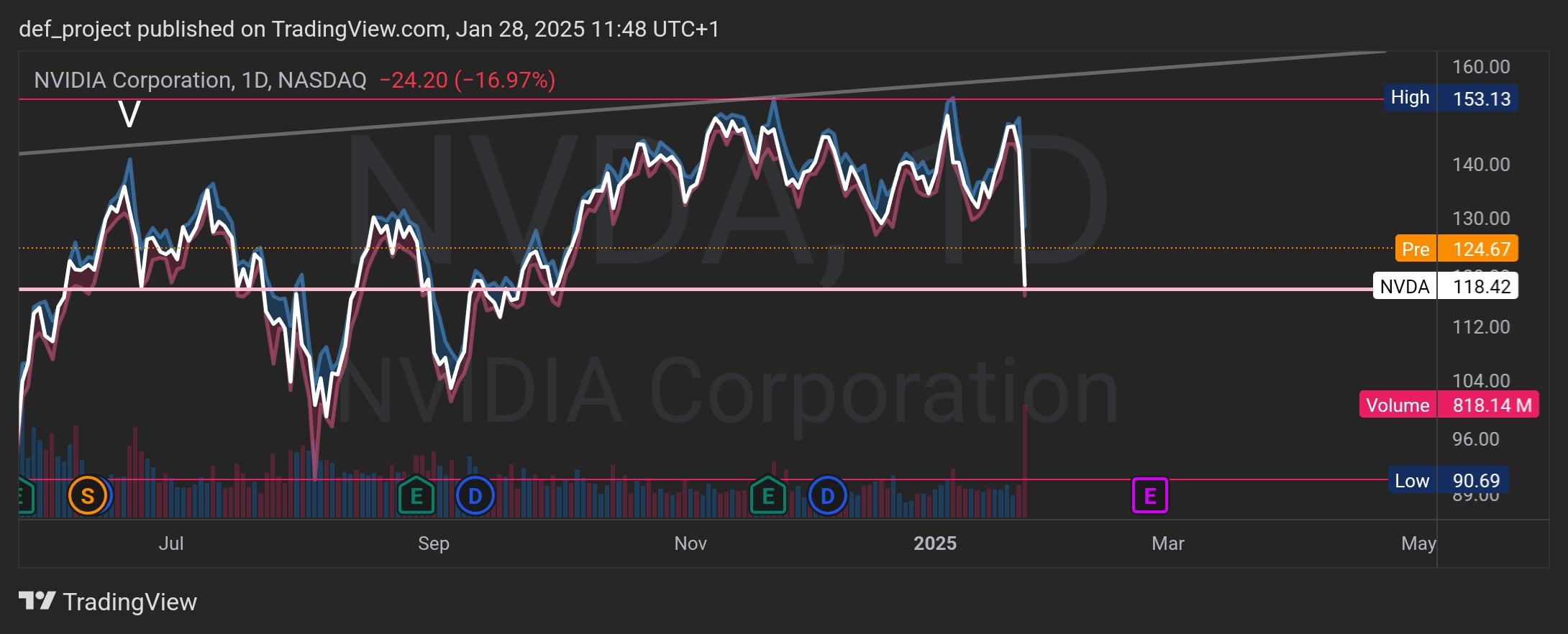The height and width of the screenshot is (634, 1568).
Task: Select the purple upcoming earnings E marker
Action: click(x=1149, y=496)
